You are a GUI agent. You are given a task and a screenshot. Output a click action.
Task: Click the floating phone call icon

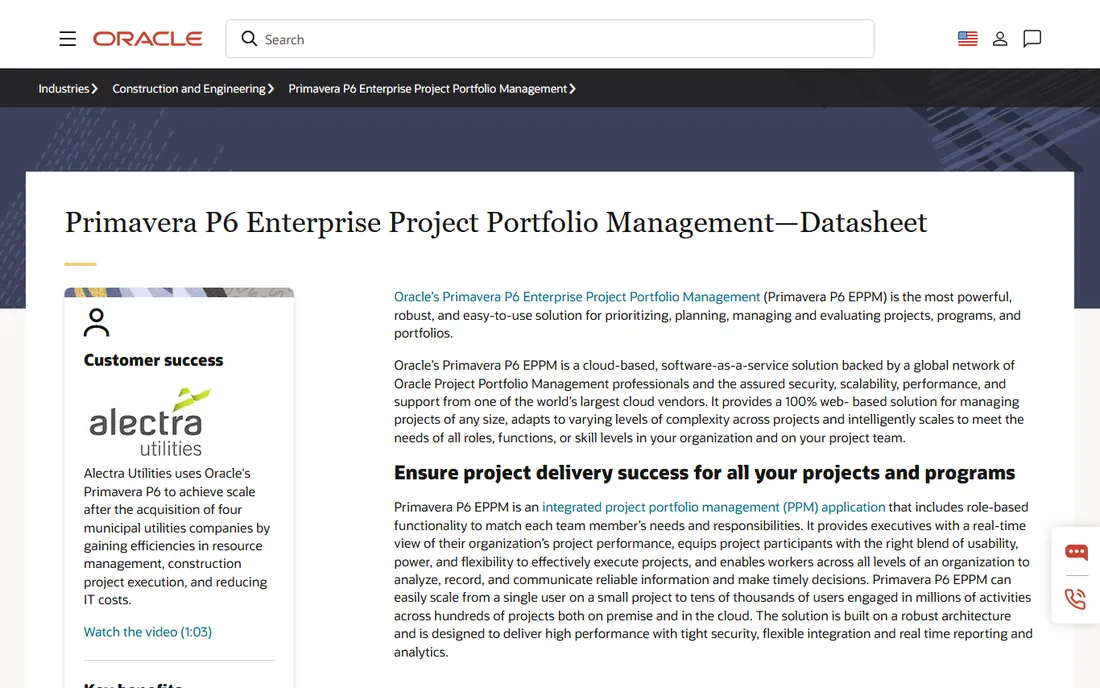1075,598
